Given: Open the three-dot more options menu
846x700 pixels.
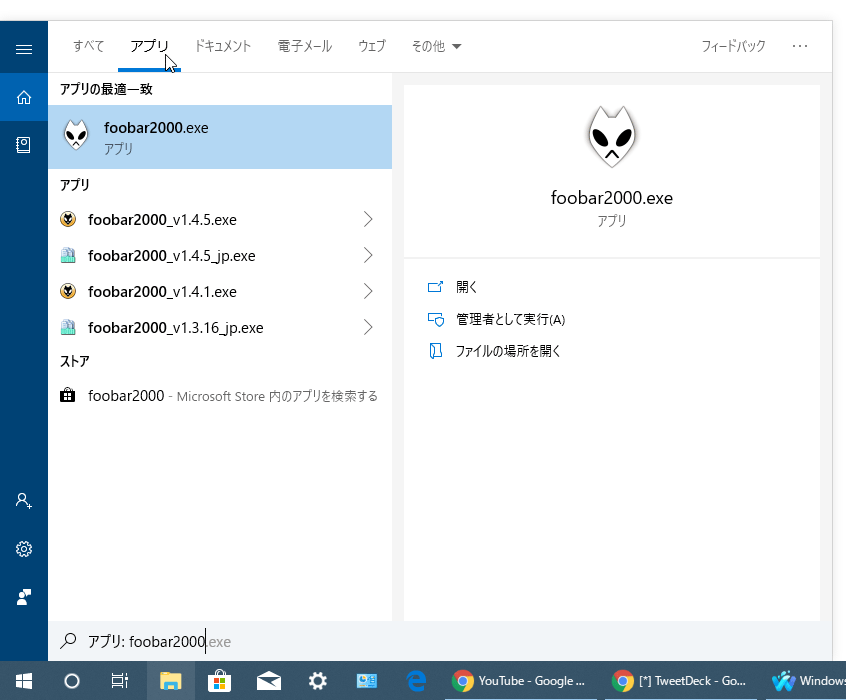Looking at the screenshot, I should (x=800, y=46).
